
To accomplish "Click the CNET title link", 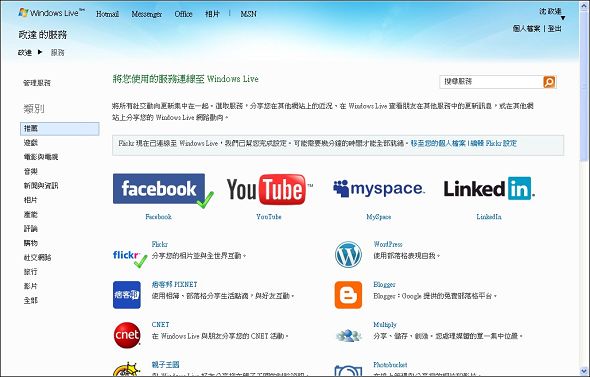I will coord(160,325).
